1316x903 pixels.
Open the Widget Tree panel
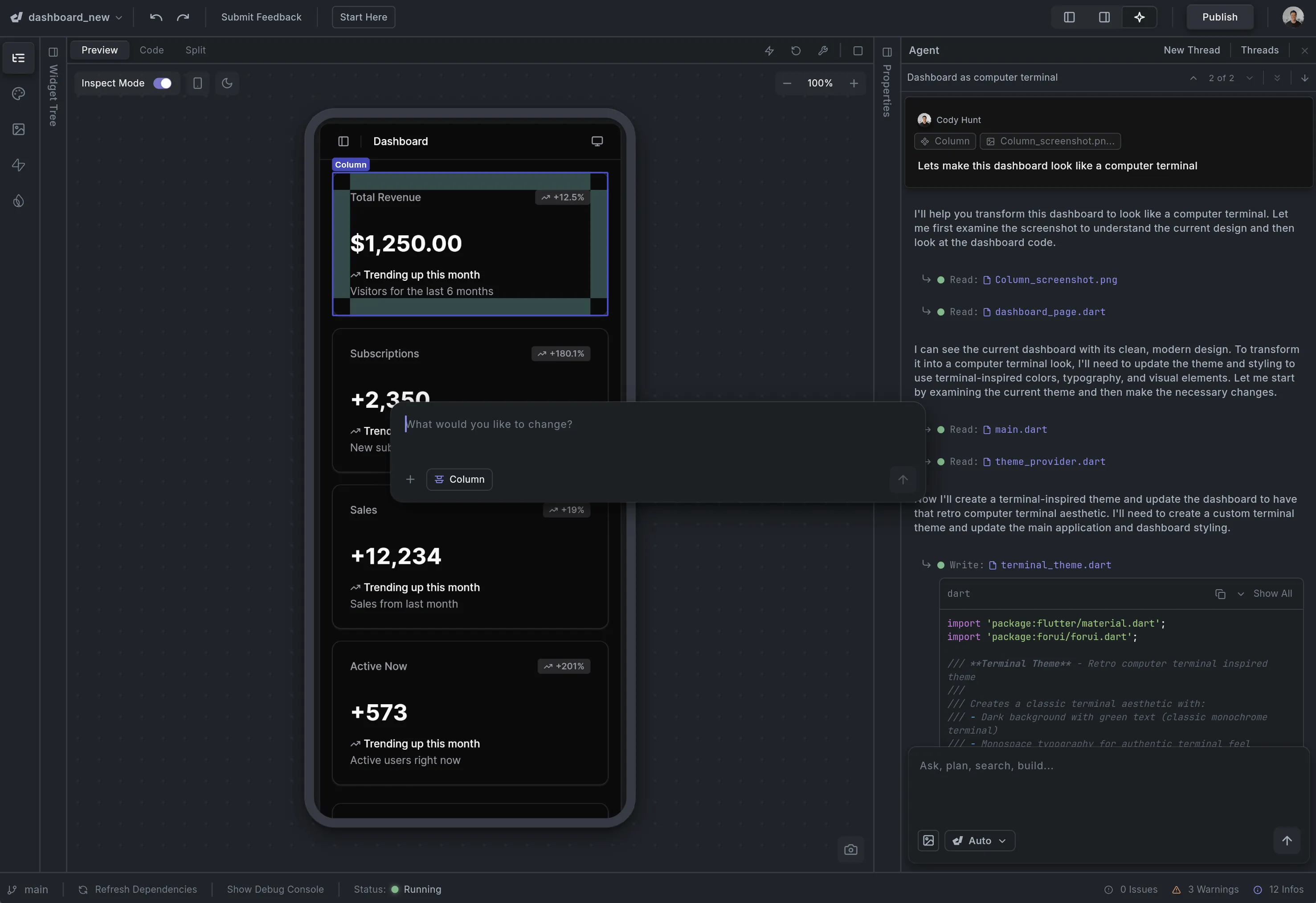pyautogui.click(x=19, y=58)
